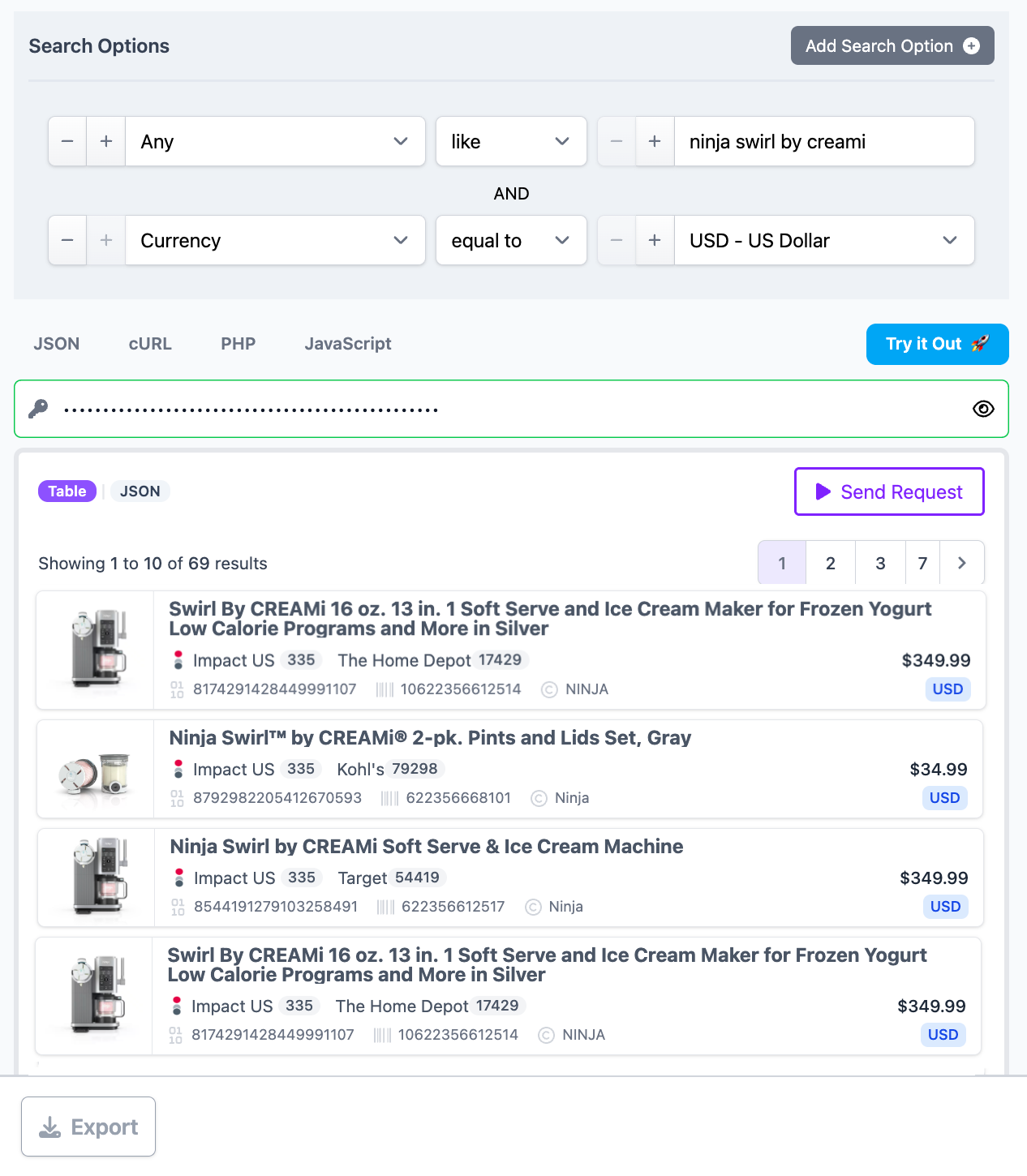Click the Add Search Option button
Viewport: 1027px width, 1176px height.
pyautogui.click(x=892, y=46)
